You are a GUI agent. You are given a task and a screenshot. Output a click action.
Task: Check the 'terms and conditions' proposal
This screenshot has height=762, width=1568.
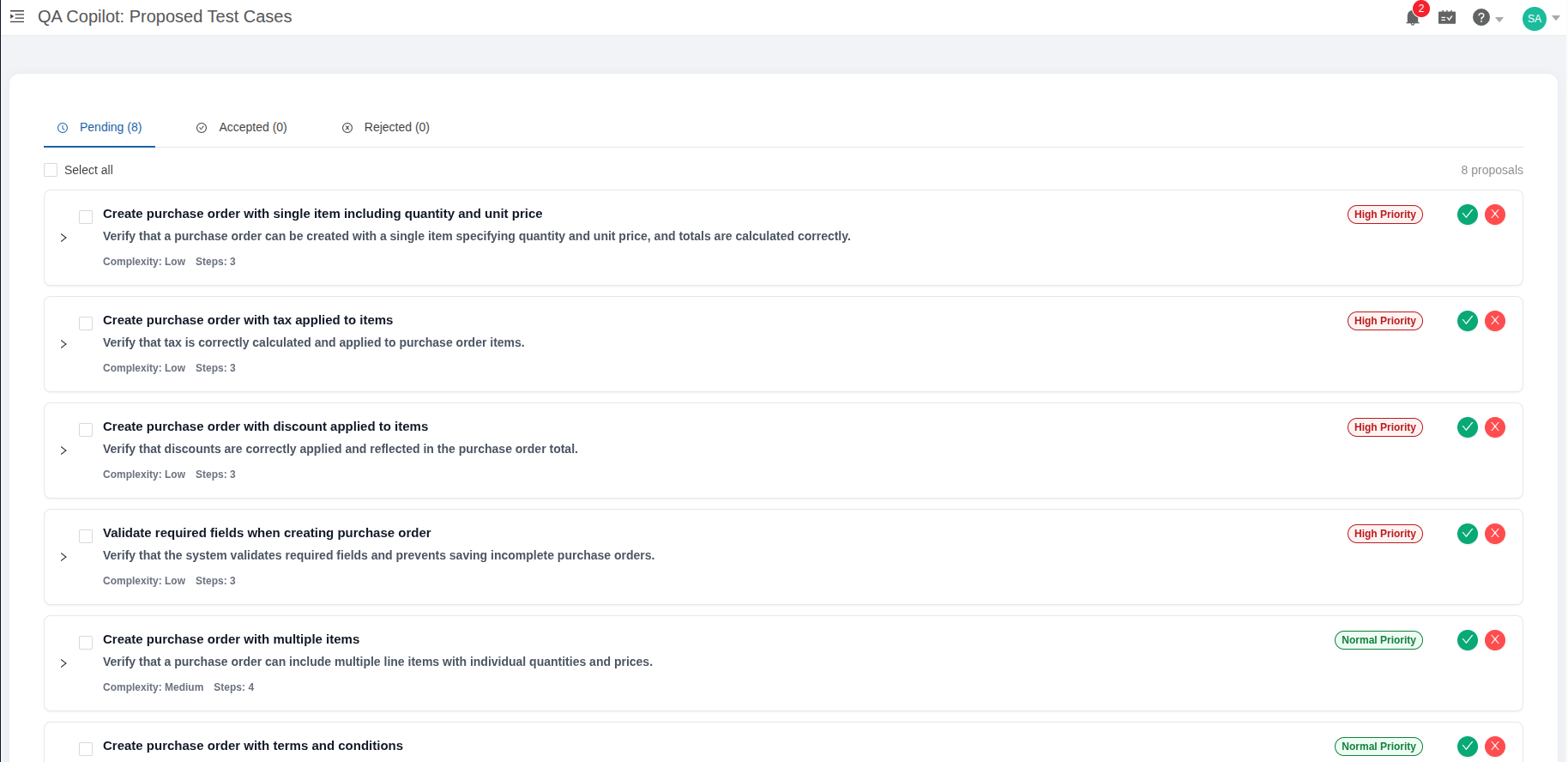86,749
